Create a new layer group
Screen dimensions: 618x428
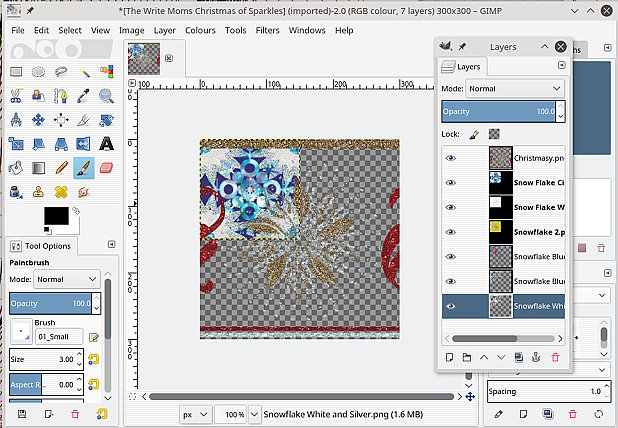click(467, 357)
